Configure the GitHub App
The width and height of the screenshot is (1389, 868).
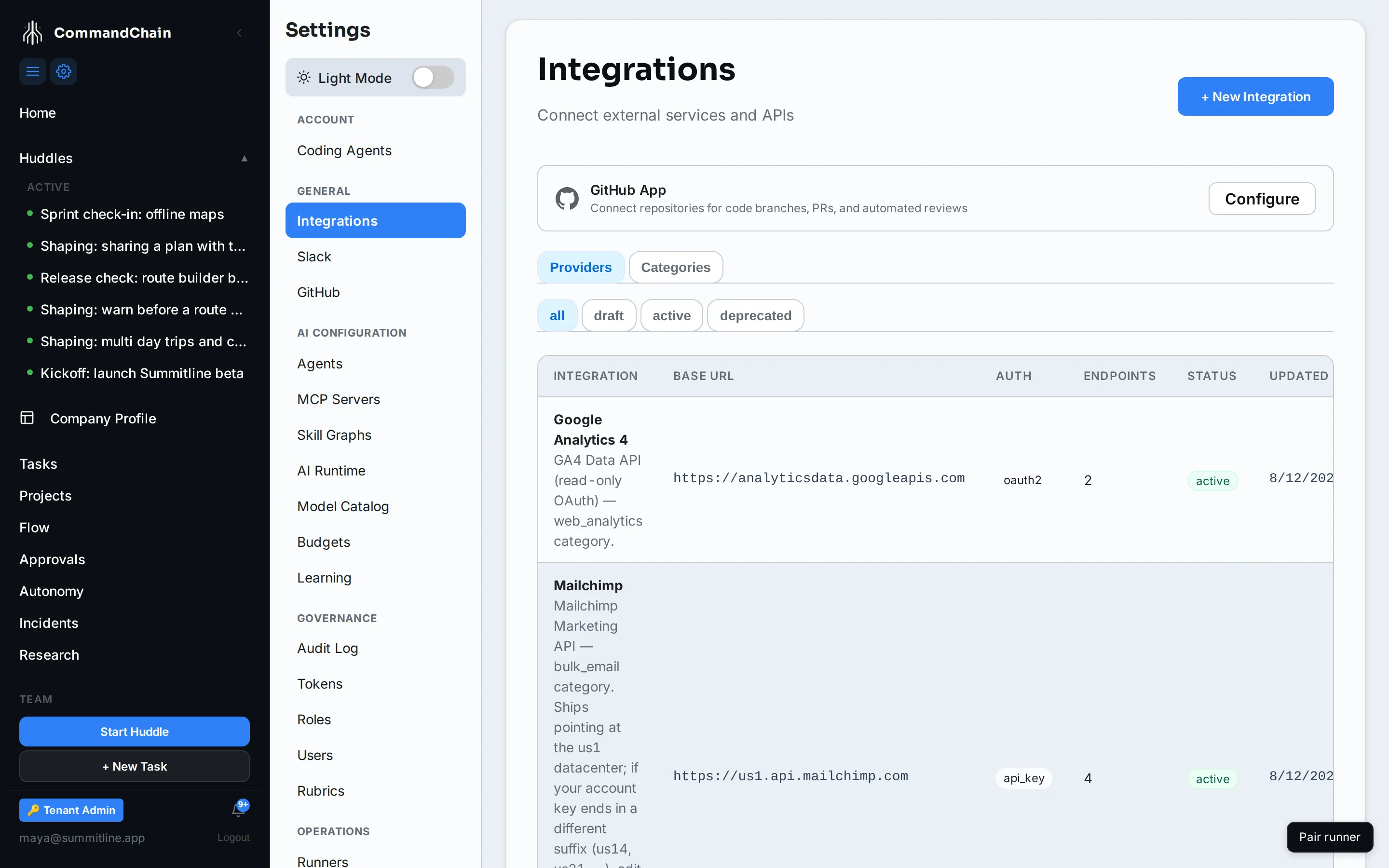click(x=1262, y=199)
